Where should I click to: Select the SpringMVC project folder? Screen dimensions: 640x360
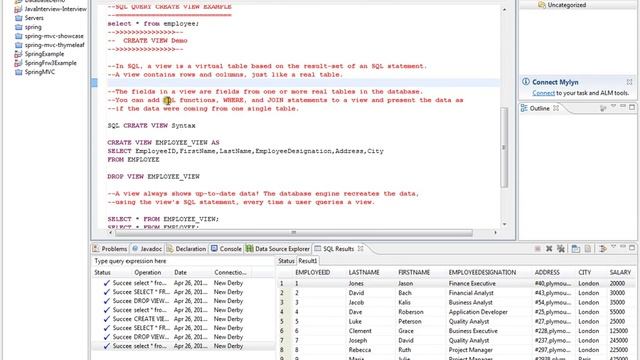(35, 72)
